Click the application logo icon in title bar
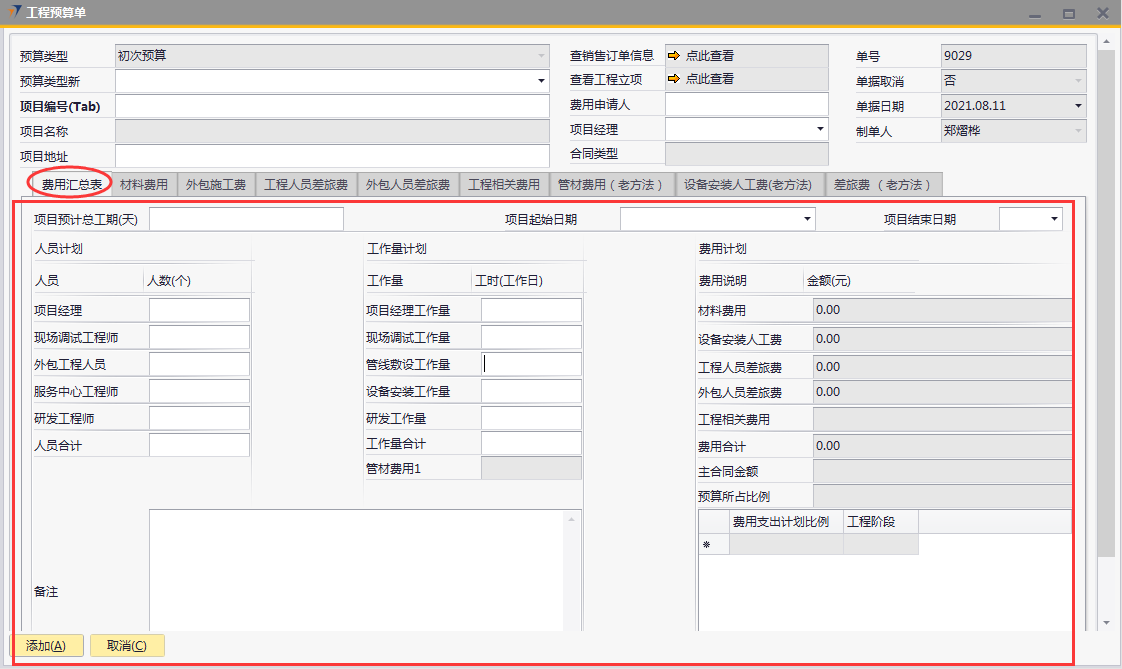This screenshot has height=669, width=1122. click(x=12, y=13)
